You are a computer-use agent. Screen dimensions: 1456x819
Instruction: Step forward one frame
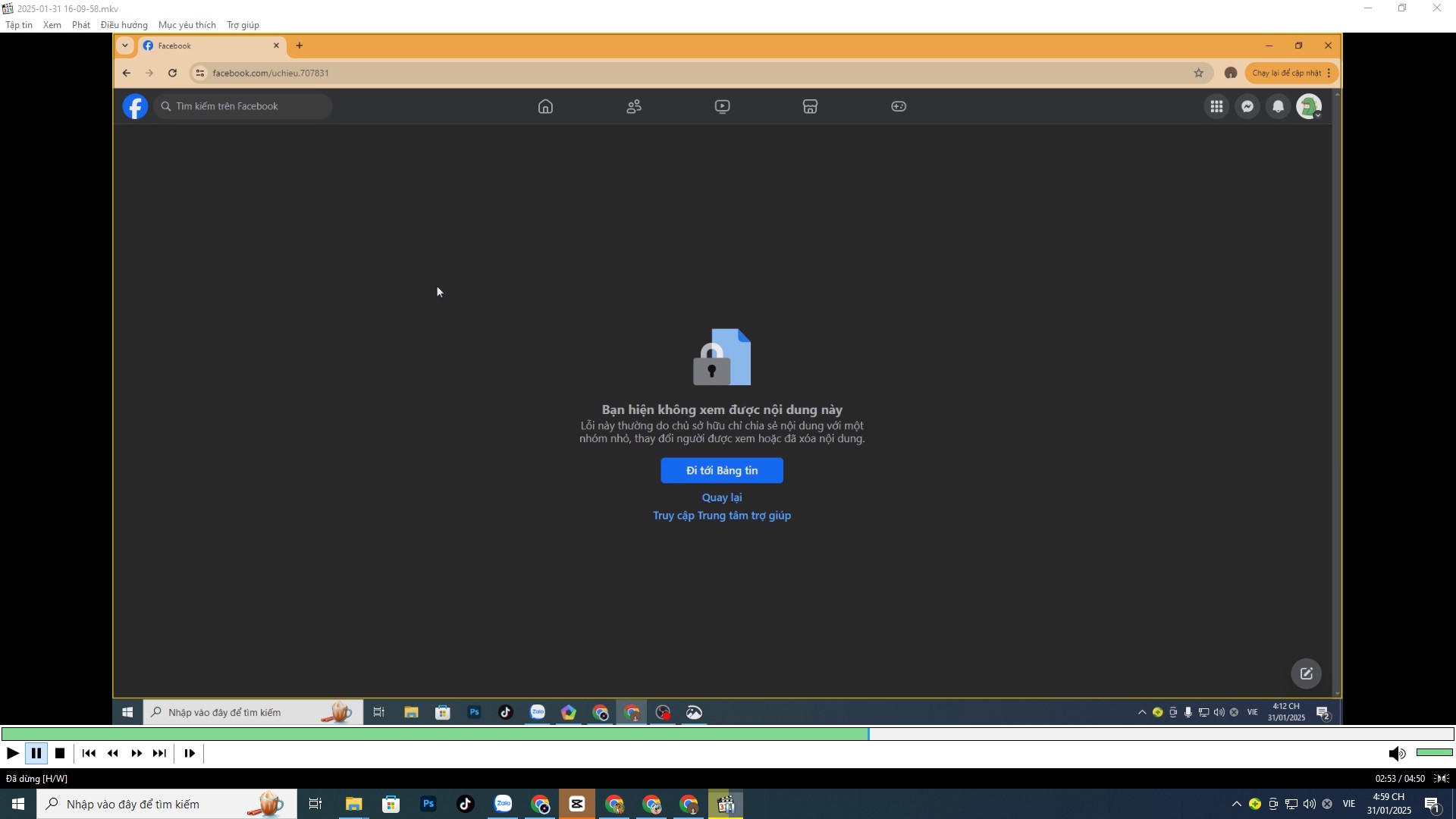190,754
